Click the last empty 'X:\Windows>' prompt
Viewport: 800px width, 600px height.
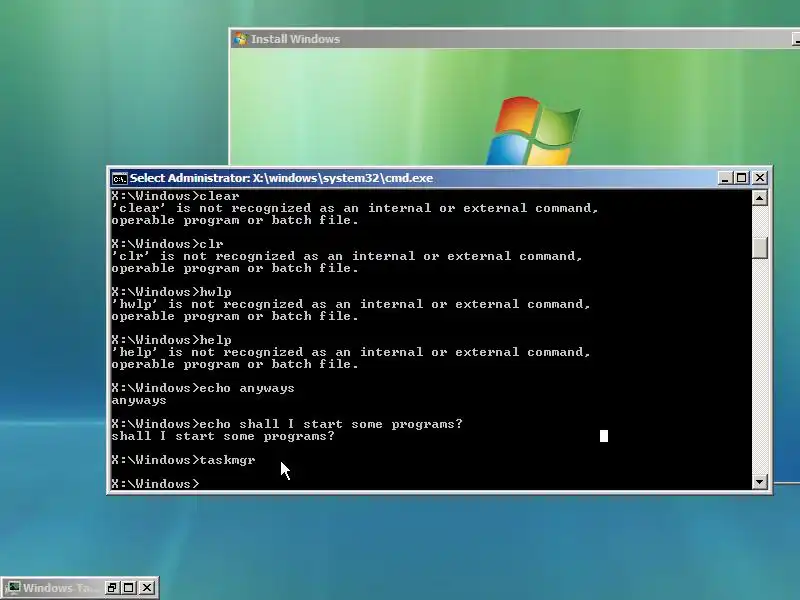tap(155, 484)
